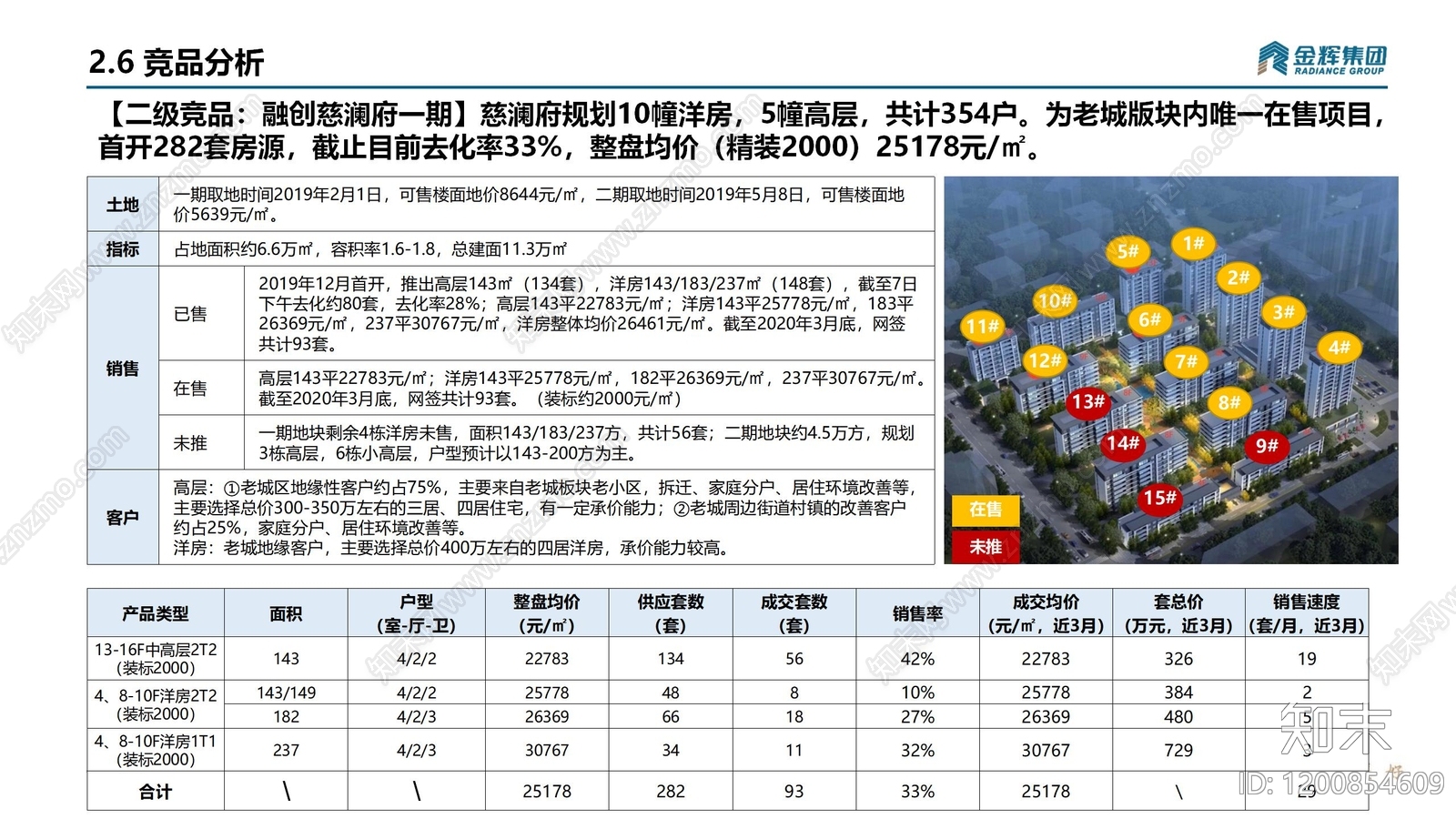Click the 客户 row header
1456x819 pixels.
click(123, 518)
